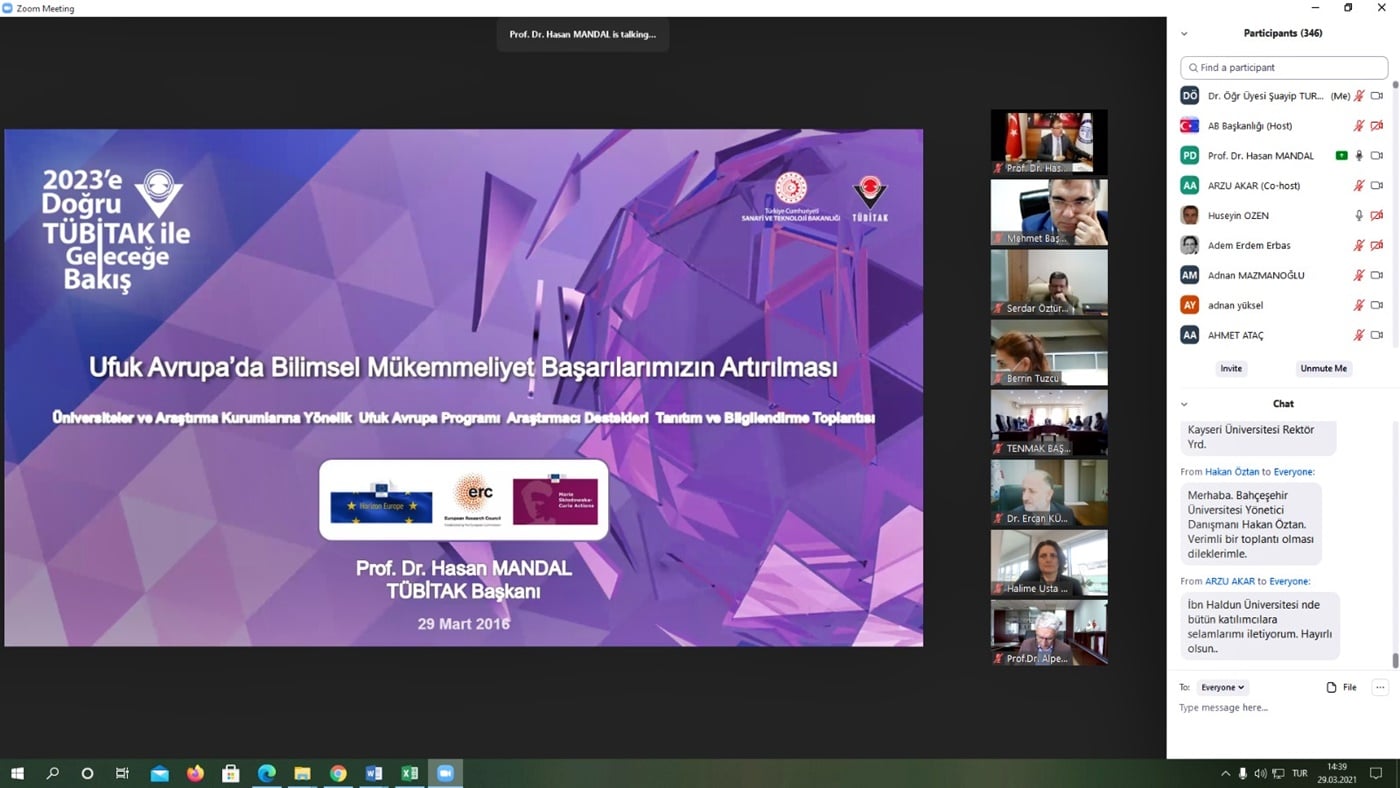This screenshot has height=788, width=1400.
Task: Open Firefox from the taskbar
Action: click(195, 773)
